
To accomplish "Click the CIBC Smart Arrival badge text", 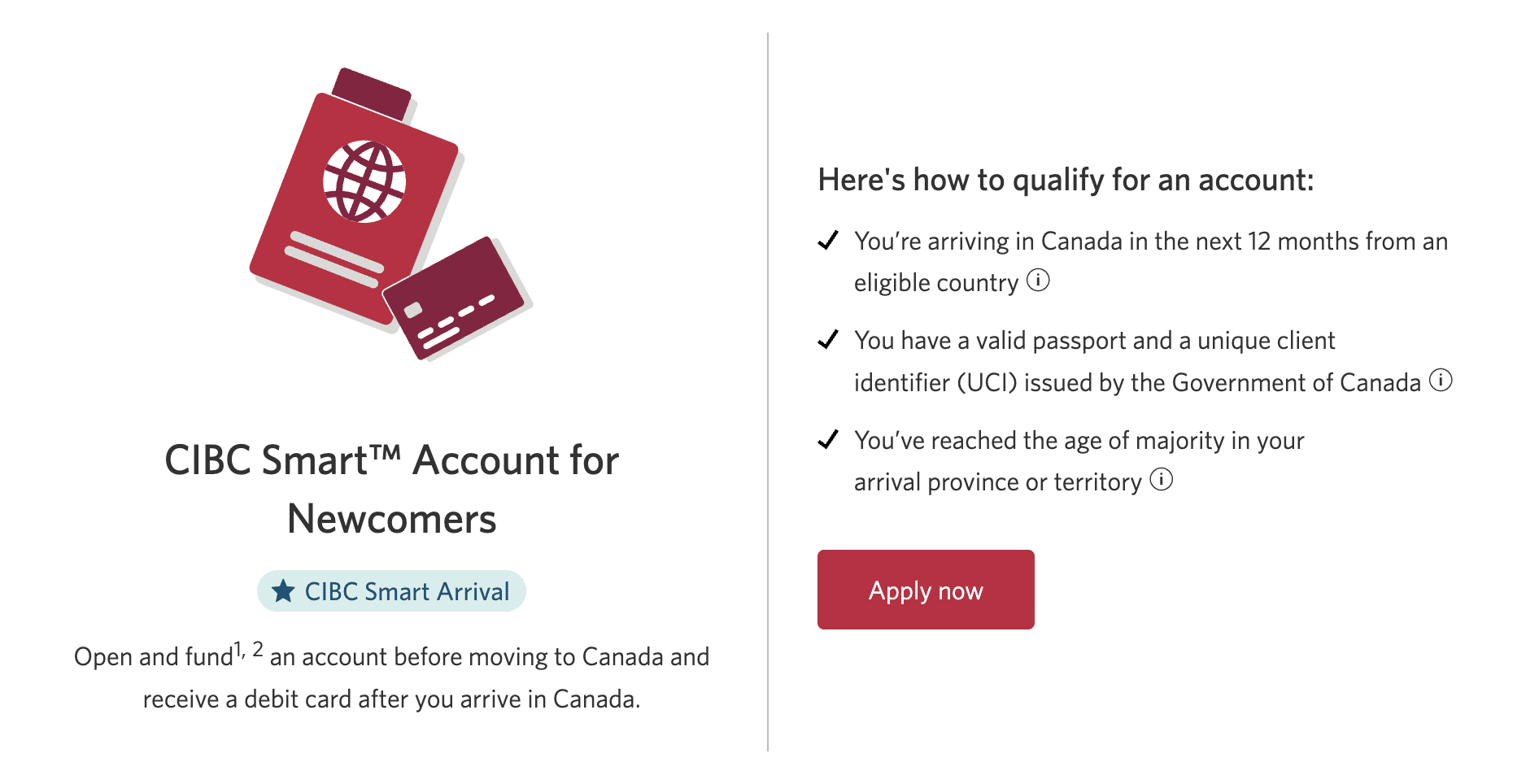I will coord(407,591).
